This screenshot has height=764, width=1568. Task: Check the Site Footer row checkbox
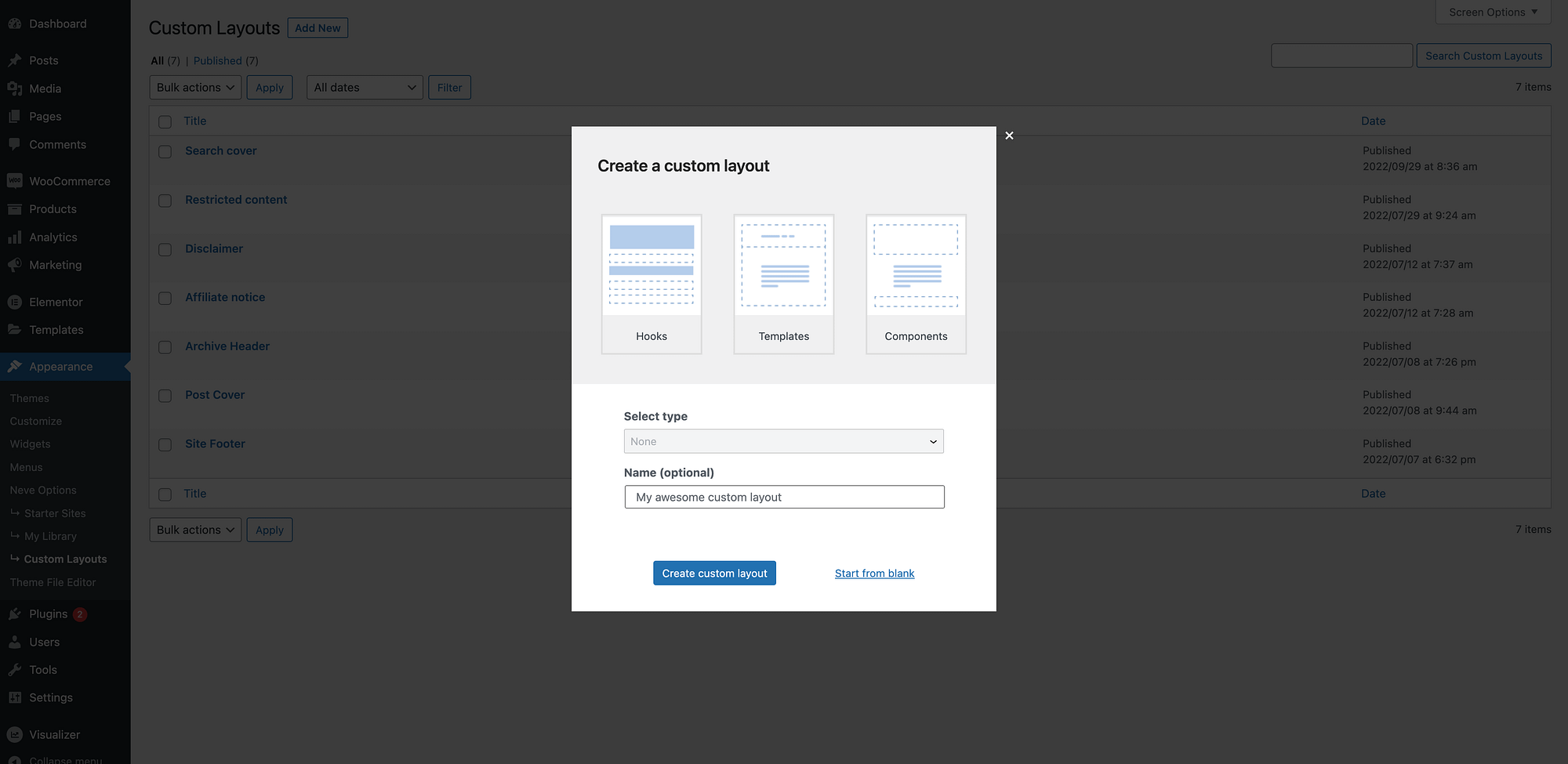(165, 444)
